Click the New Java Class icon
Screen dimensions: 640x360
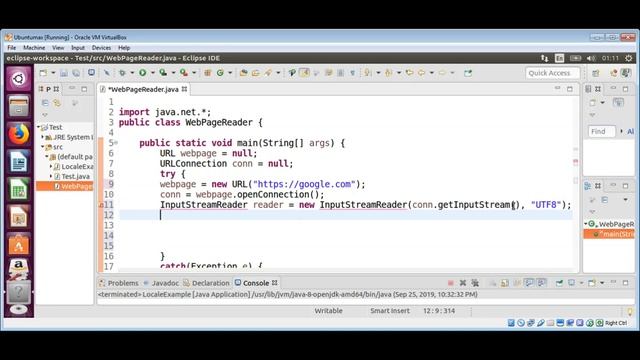coord(220,73)
